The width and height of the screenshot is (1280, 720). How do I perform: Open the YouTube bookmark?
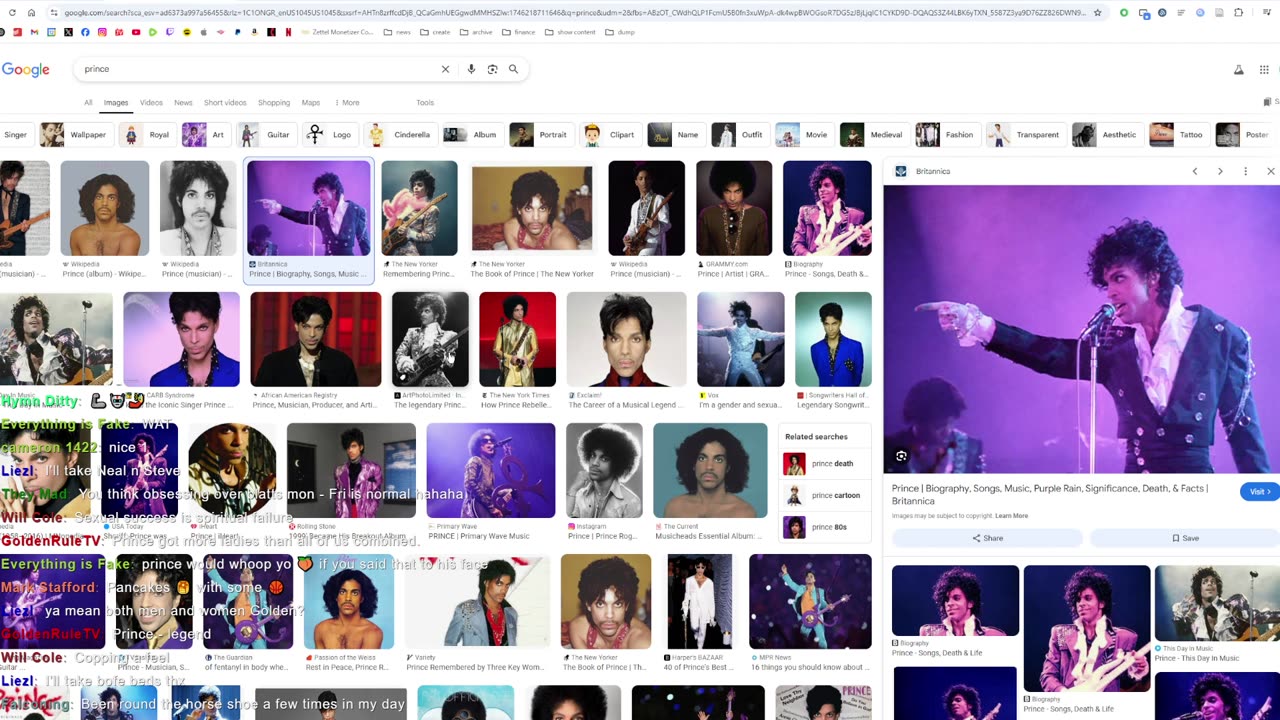(x=136, y=32)
